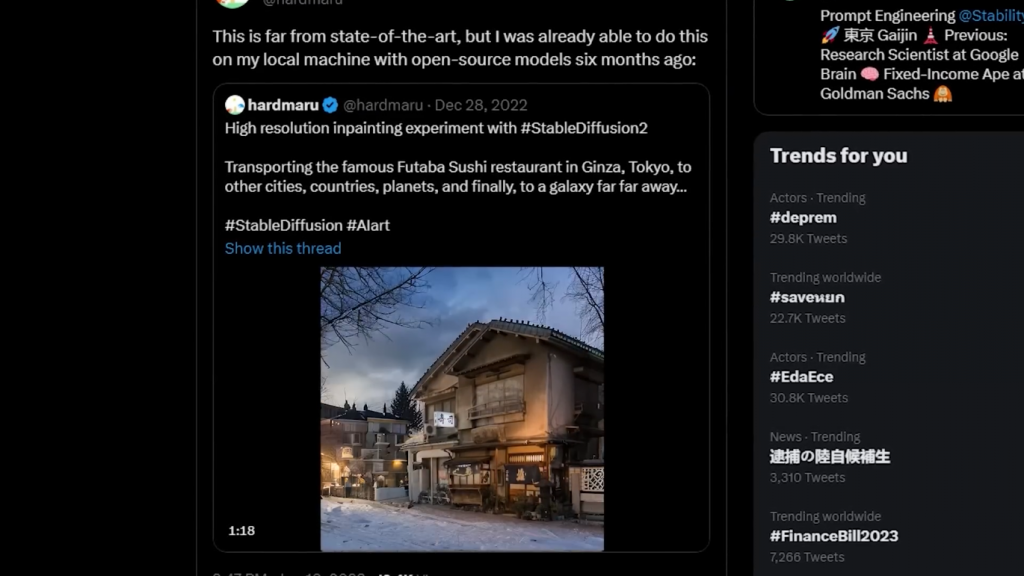Click the Show this thread link
Viewport: 1024px width, 576px height.
point(283,248)
